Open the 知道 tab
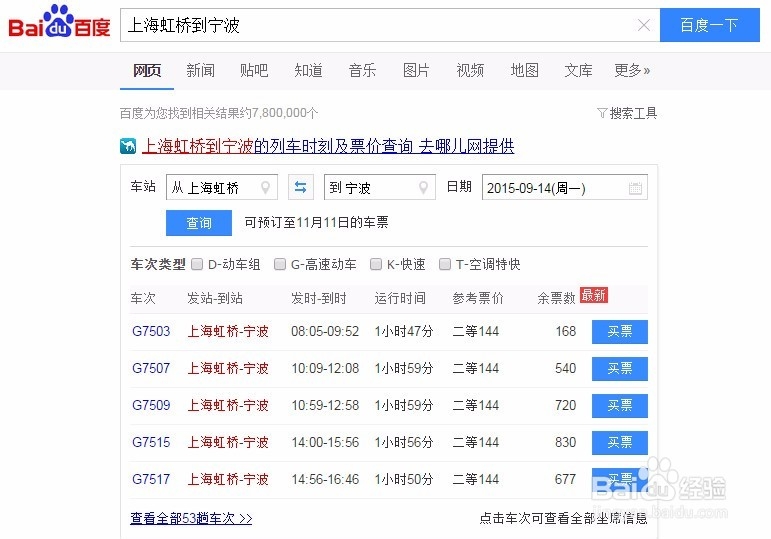The width and height of the screenshot is (771, 539). click(x=308, y=71)
